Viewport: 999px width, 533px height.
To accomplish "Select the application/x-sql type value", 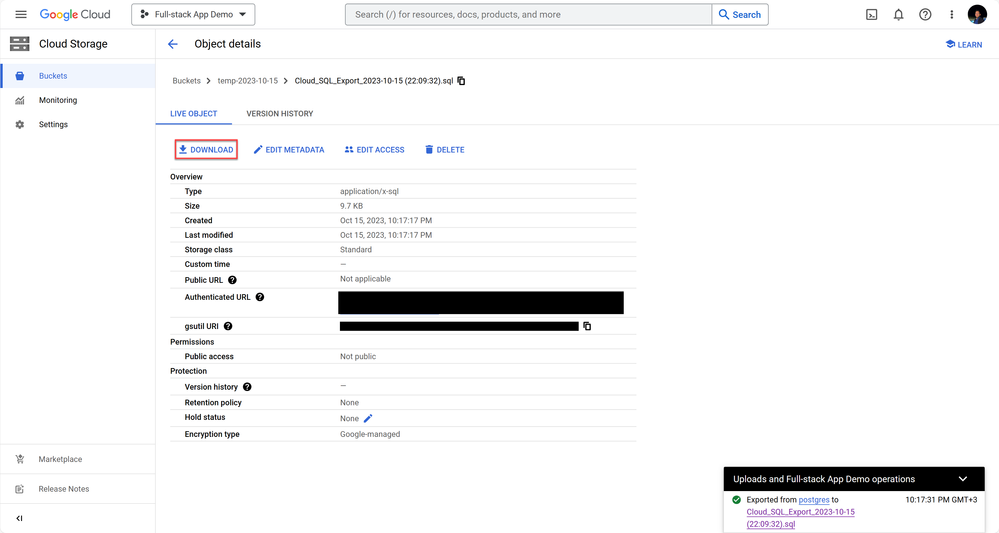I will pyautogui.click(x=369, y=191).
